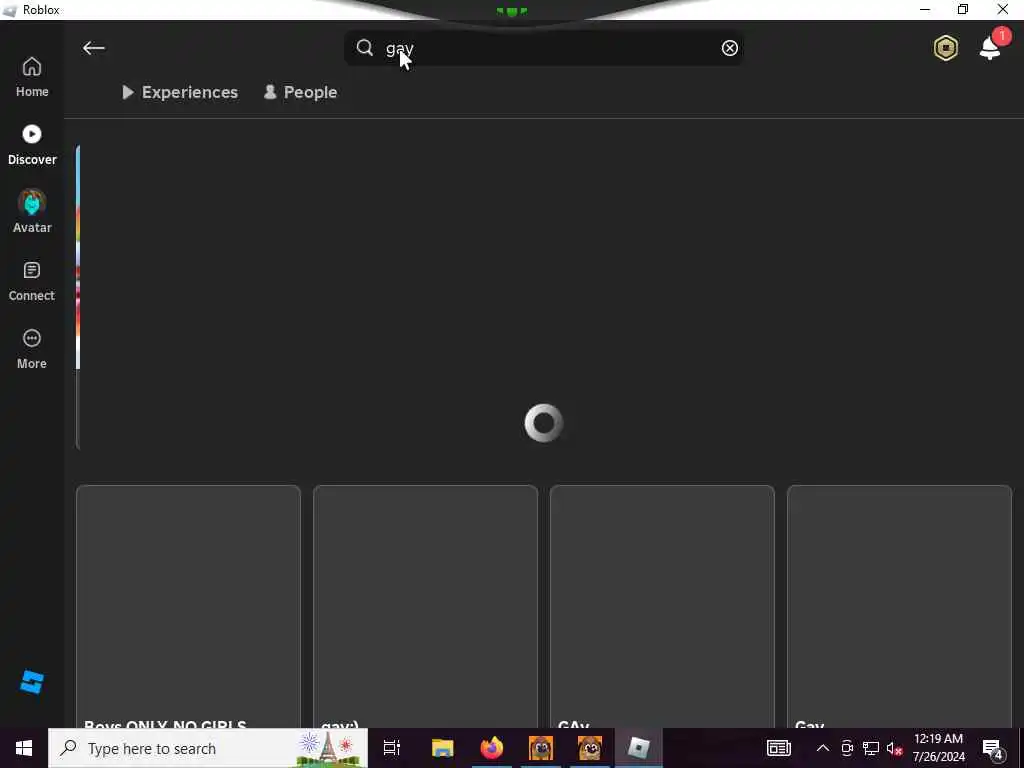Open Meet Now camera tray icon
The image size is (1024, 768).
tap(847, 748)
